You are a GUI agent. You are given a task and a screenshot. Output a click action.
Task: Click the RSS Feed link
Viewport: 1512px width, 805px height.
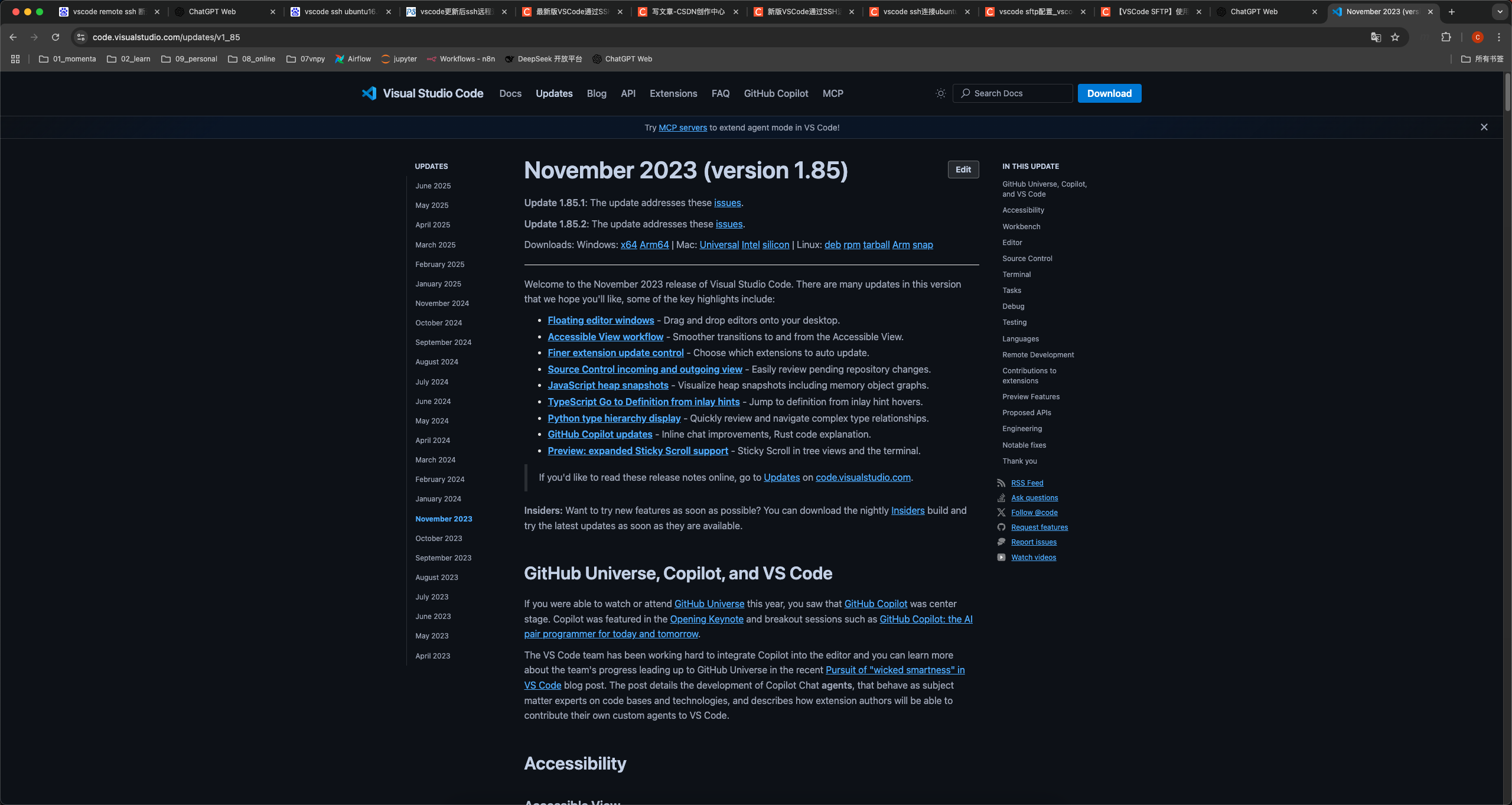[x=1027, y=483]
